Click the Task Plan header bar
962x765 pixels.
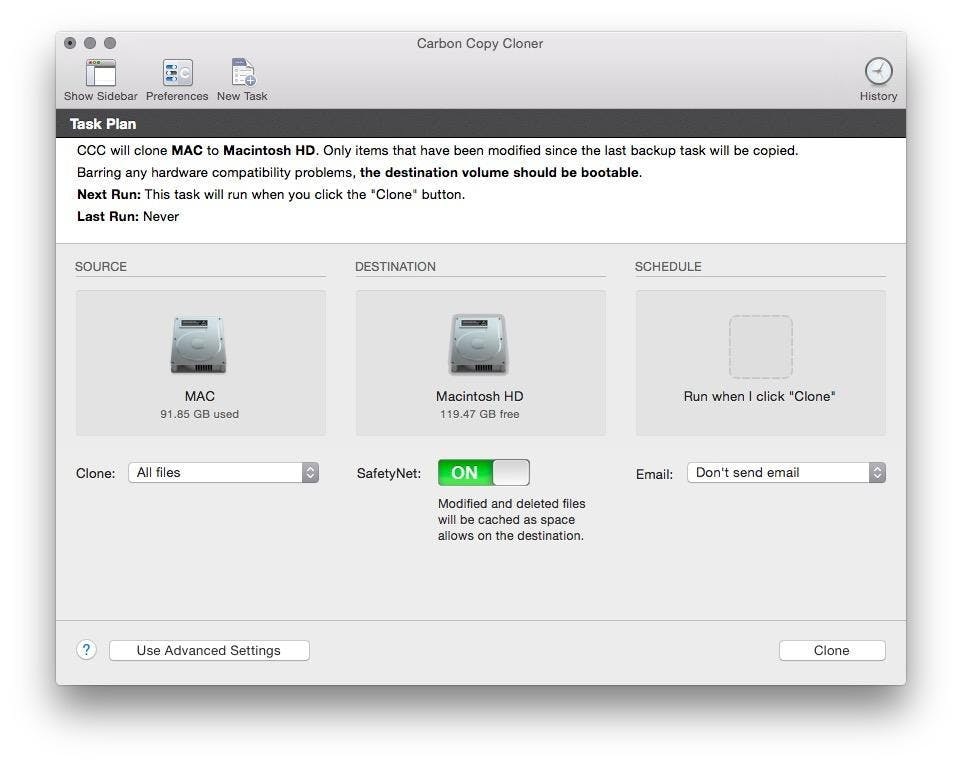[480, 124]
